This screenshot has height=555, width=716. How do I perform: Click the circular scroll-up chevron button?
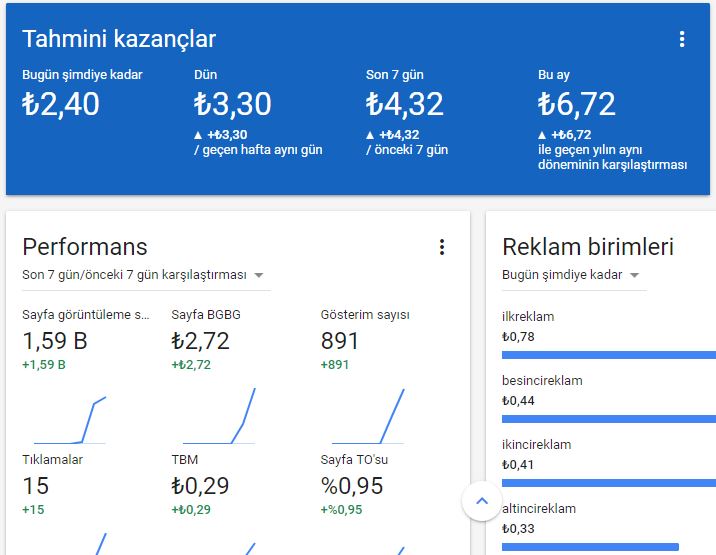coord(481,501)
